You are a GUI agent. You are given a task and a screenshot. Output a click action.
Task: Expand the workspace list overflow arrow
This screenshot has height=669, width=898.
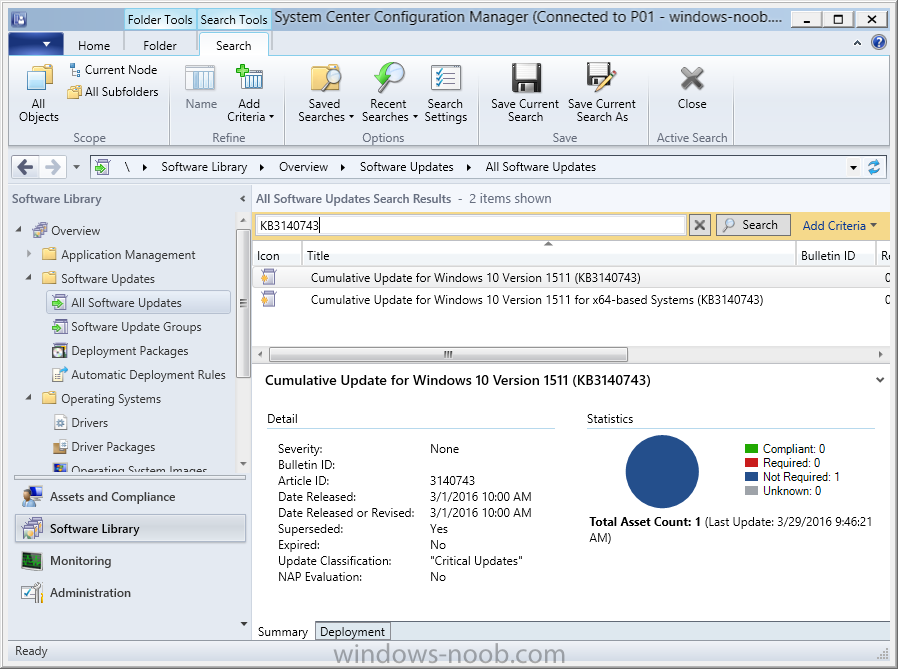(243, 624)
